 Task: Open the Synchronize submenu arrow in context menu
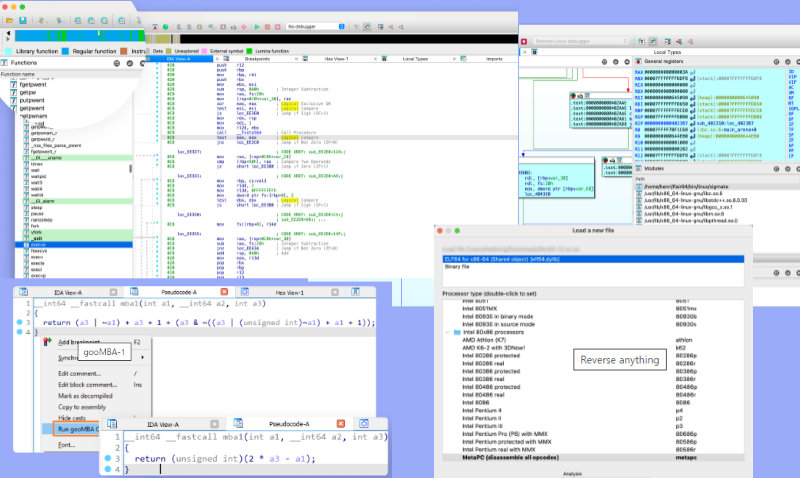[x=142, y=358]
